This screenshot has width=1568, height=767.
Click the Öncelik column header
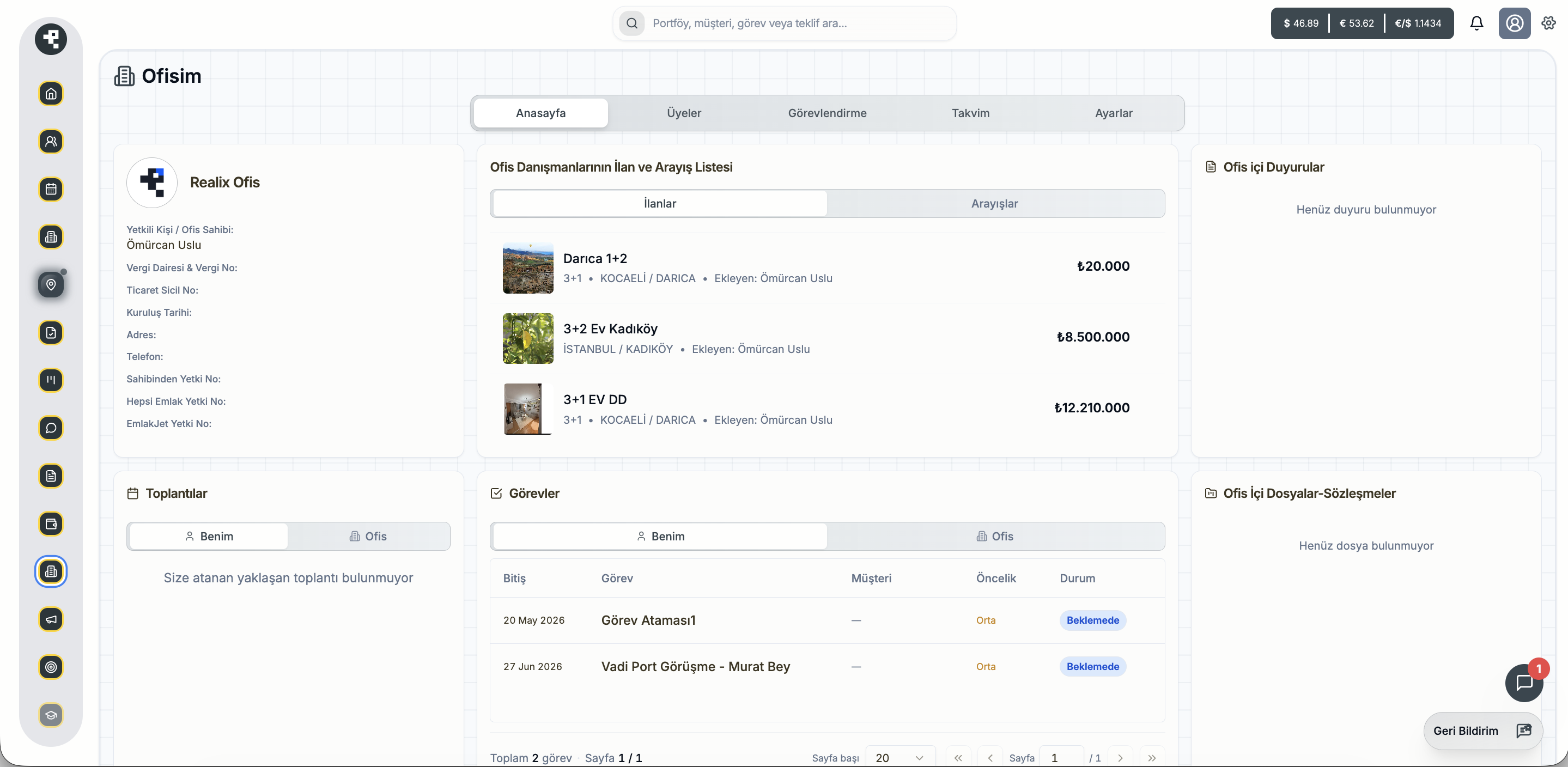click(x=996, y=579)
